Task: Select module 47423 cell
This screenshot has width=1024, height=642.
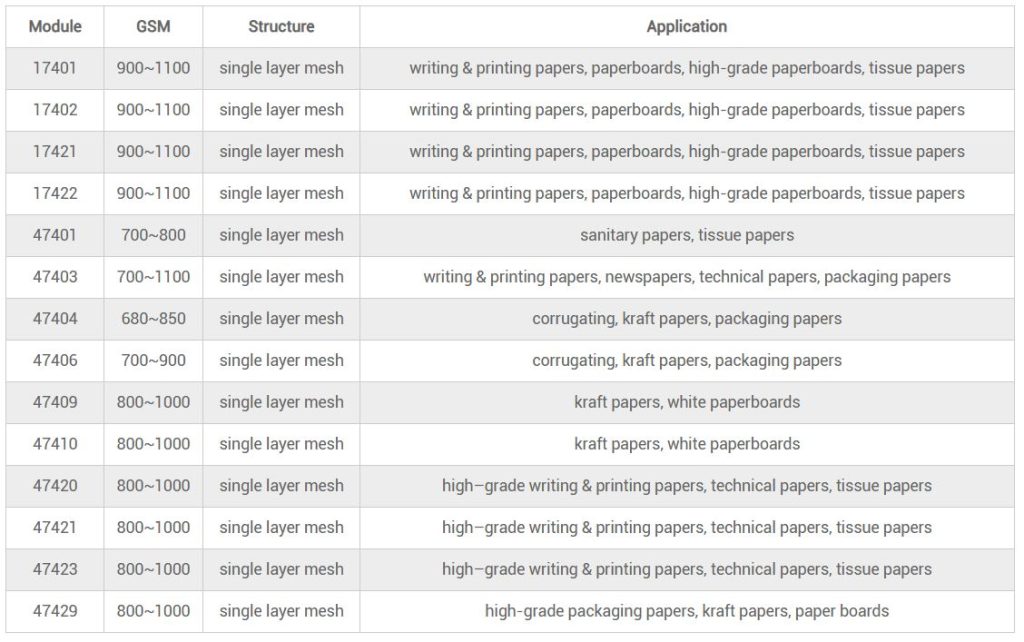Action: point(54,570)
